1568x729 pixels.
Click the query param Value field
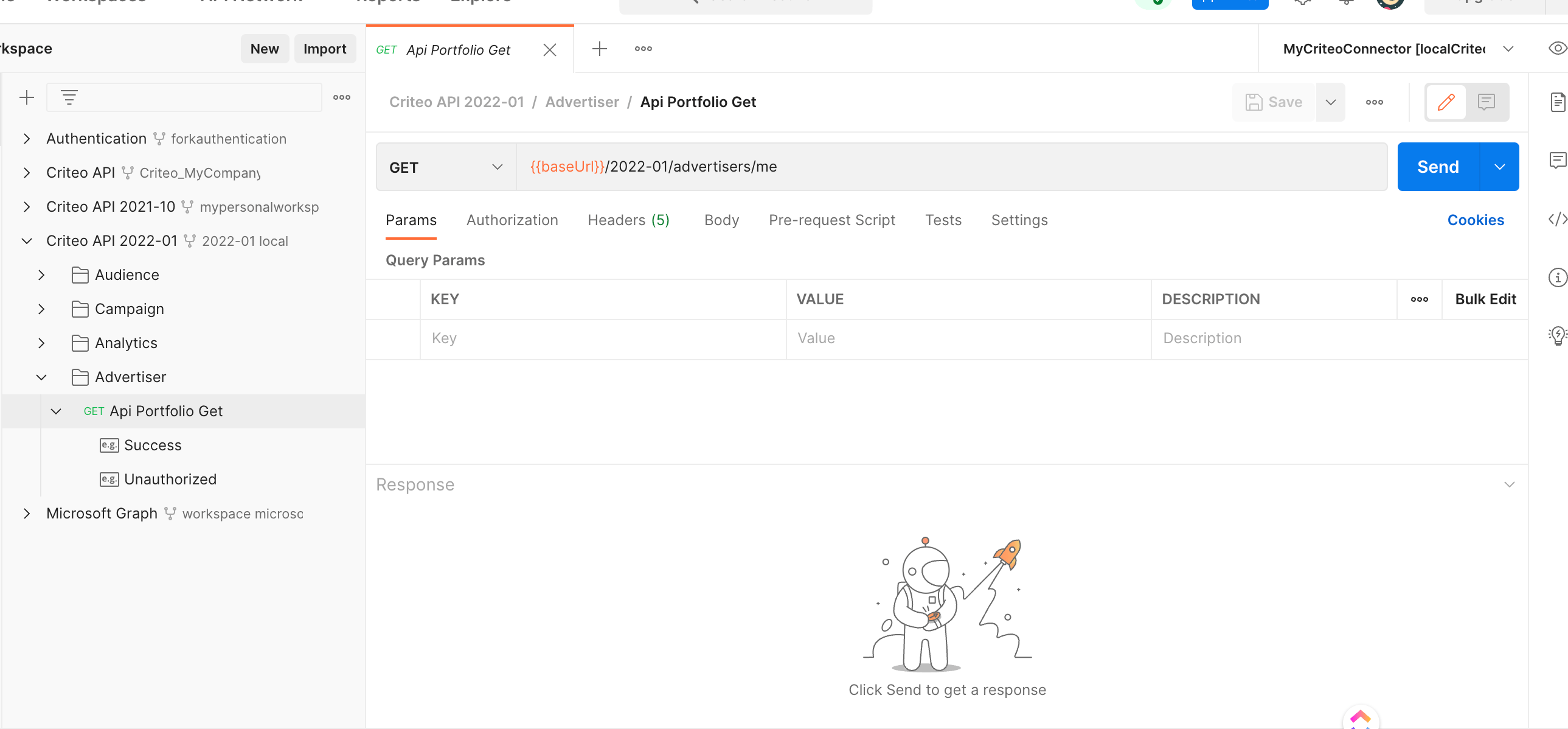point(968,338)
